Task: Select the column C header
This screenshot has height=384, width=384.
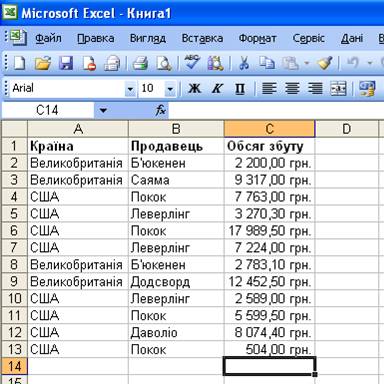Action: point(269,129)
